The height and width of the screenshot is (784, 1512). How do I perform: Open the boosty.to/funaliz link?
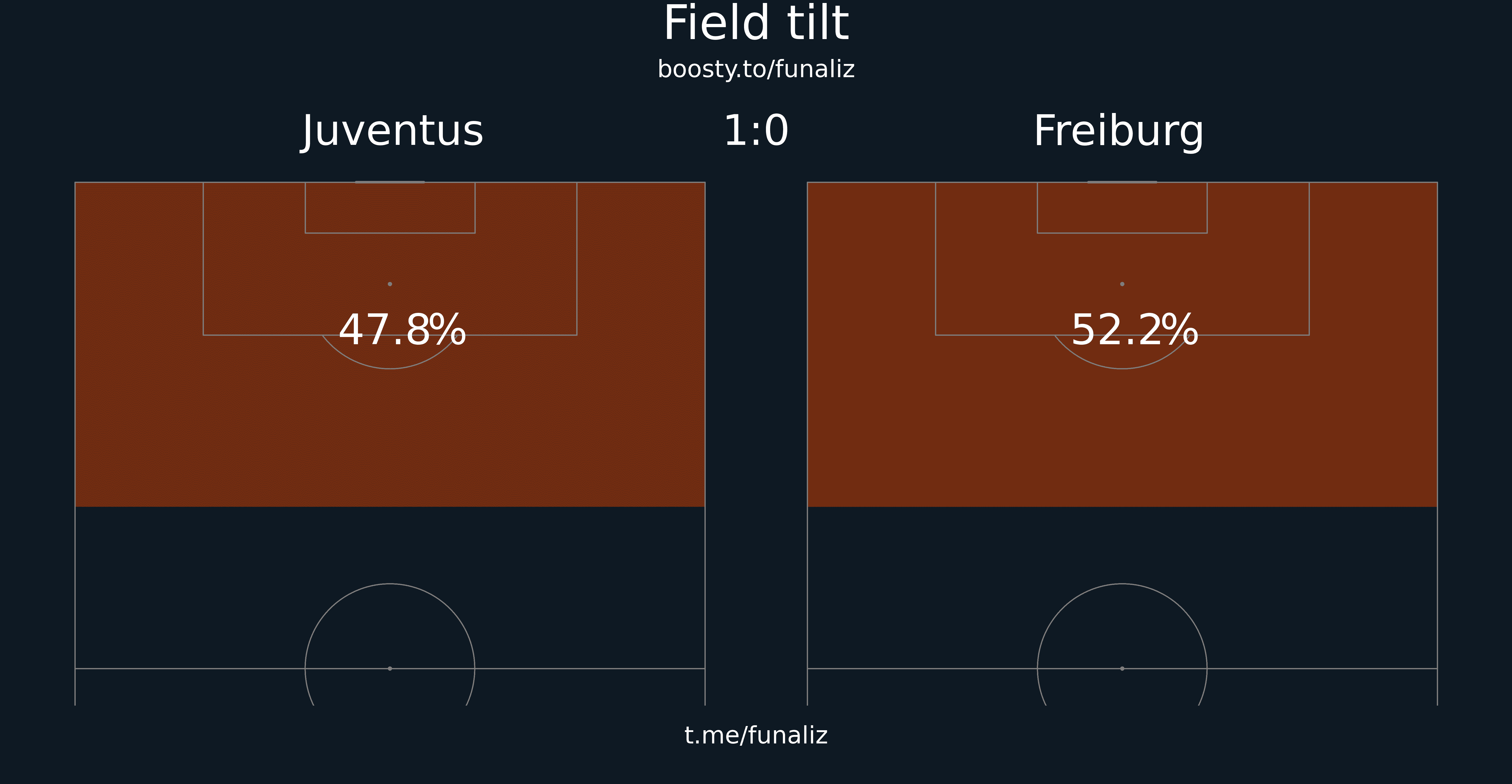(756, 69)
